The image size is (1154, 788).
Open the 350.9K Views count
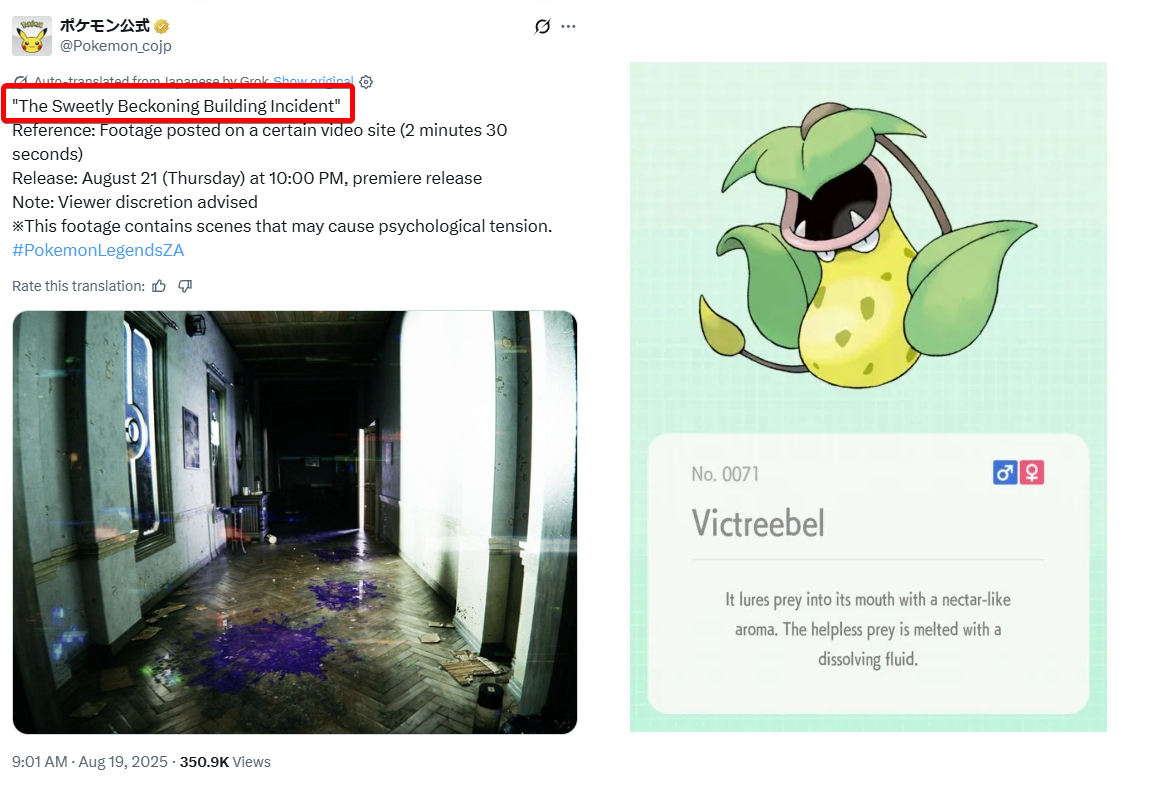tap(225, 762)
